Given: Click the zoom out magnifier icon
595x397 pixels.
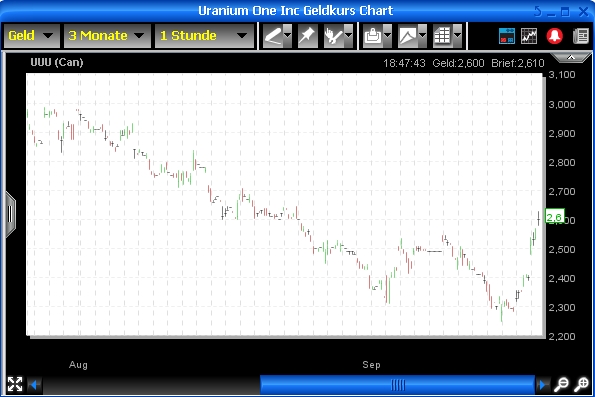Looking at the screenshot, I should 561,384.
